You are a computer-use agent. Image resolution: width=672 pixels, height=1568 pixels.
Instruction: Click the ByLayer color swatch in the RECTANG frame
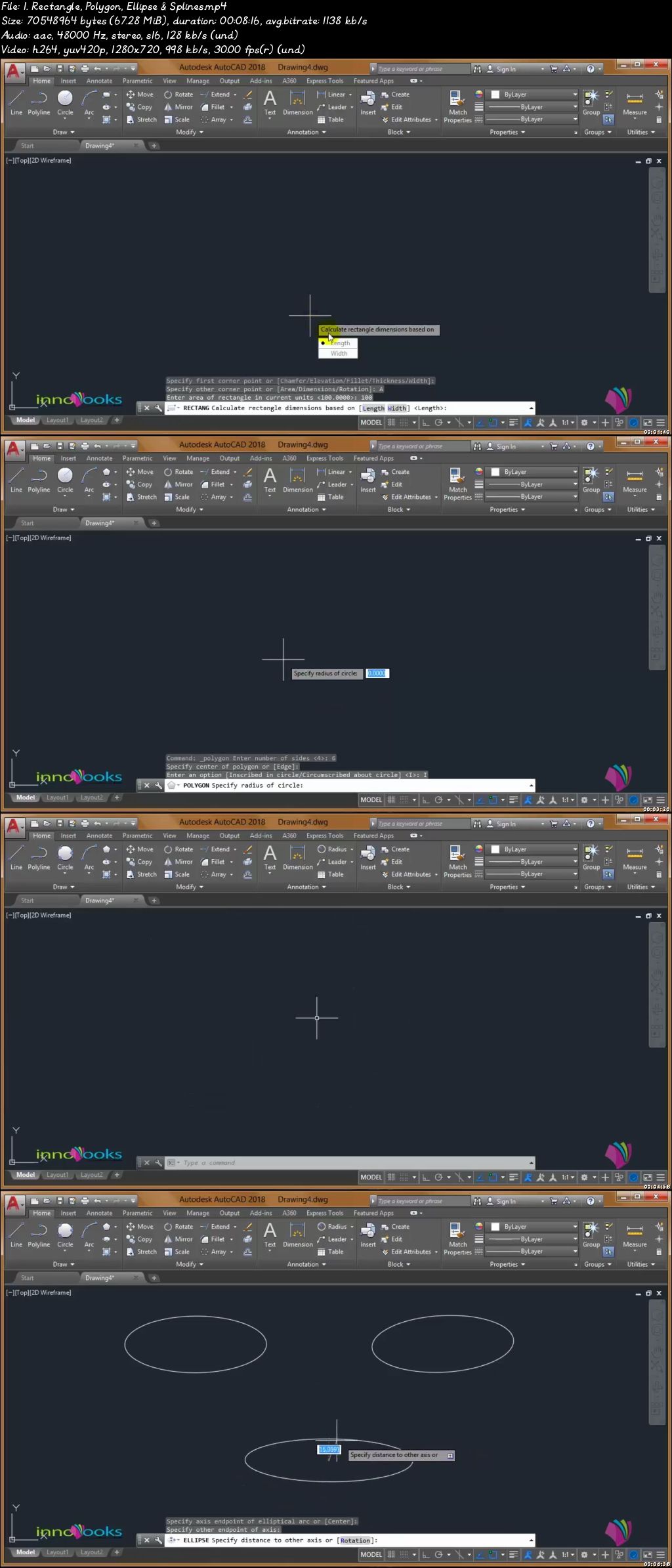(x=495, y=95)
